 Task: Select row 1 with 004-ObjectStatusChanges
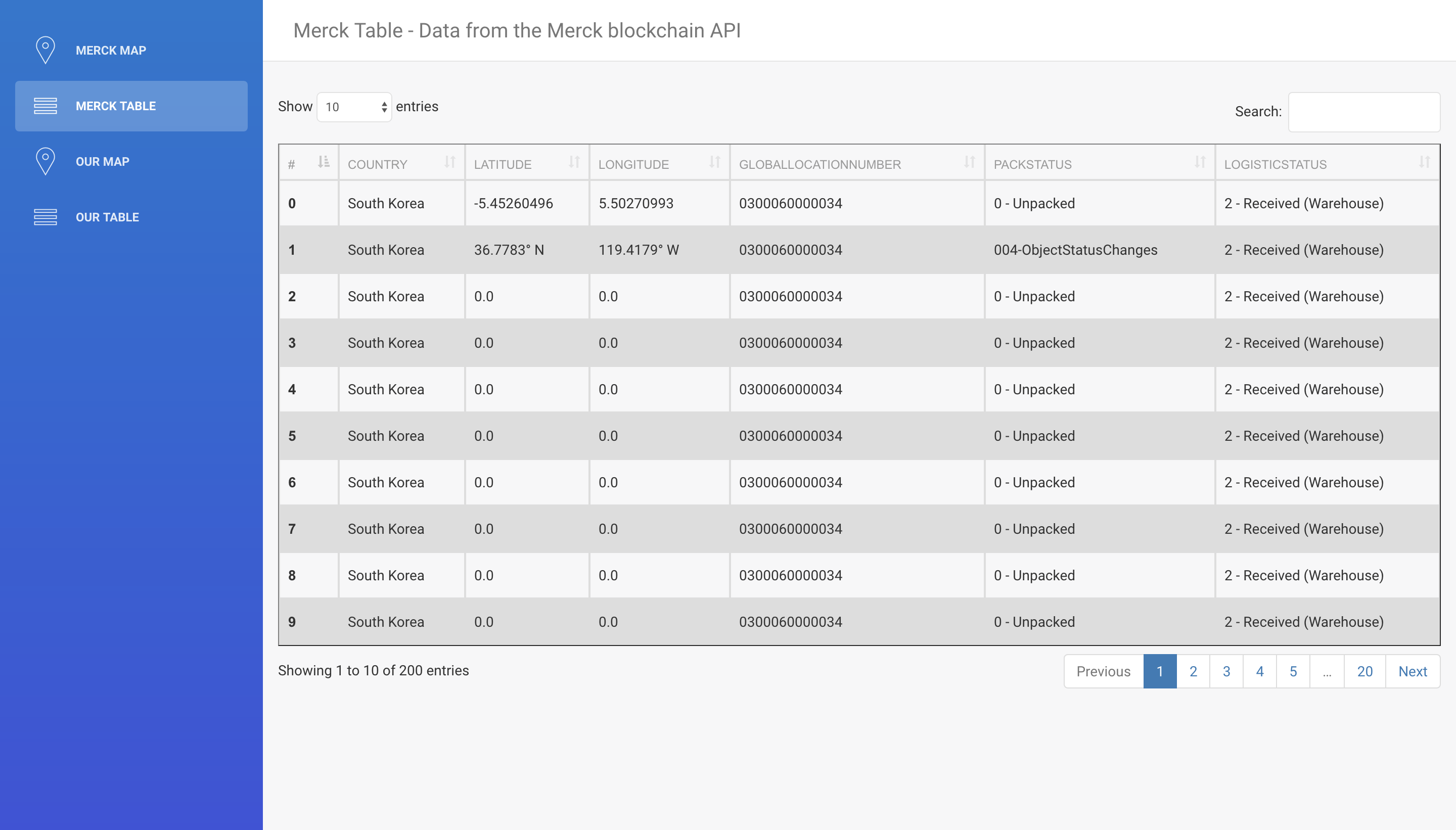point(1075,250)
